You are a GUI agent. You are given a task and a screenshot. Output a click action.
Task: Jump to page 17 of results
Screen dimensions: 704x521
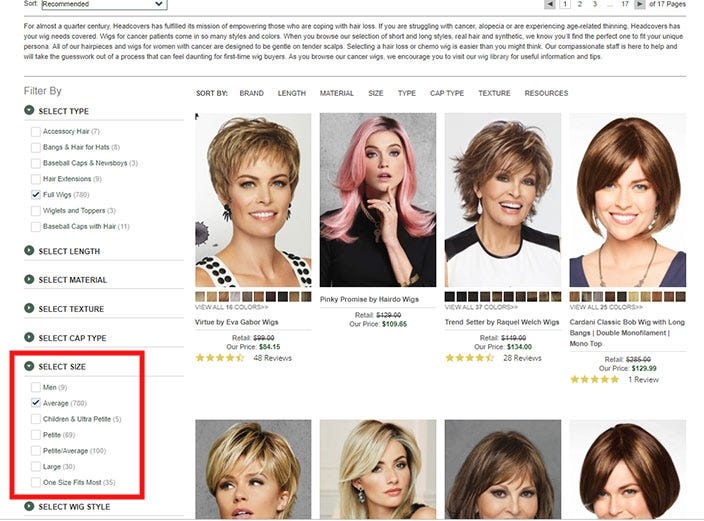coord(625,4)
